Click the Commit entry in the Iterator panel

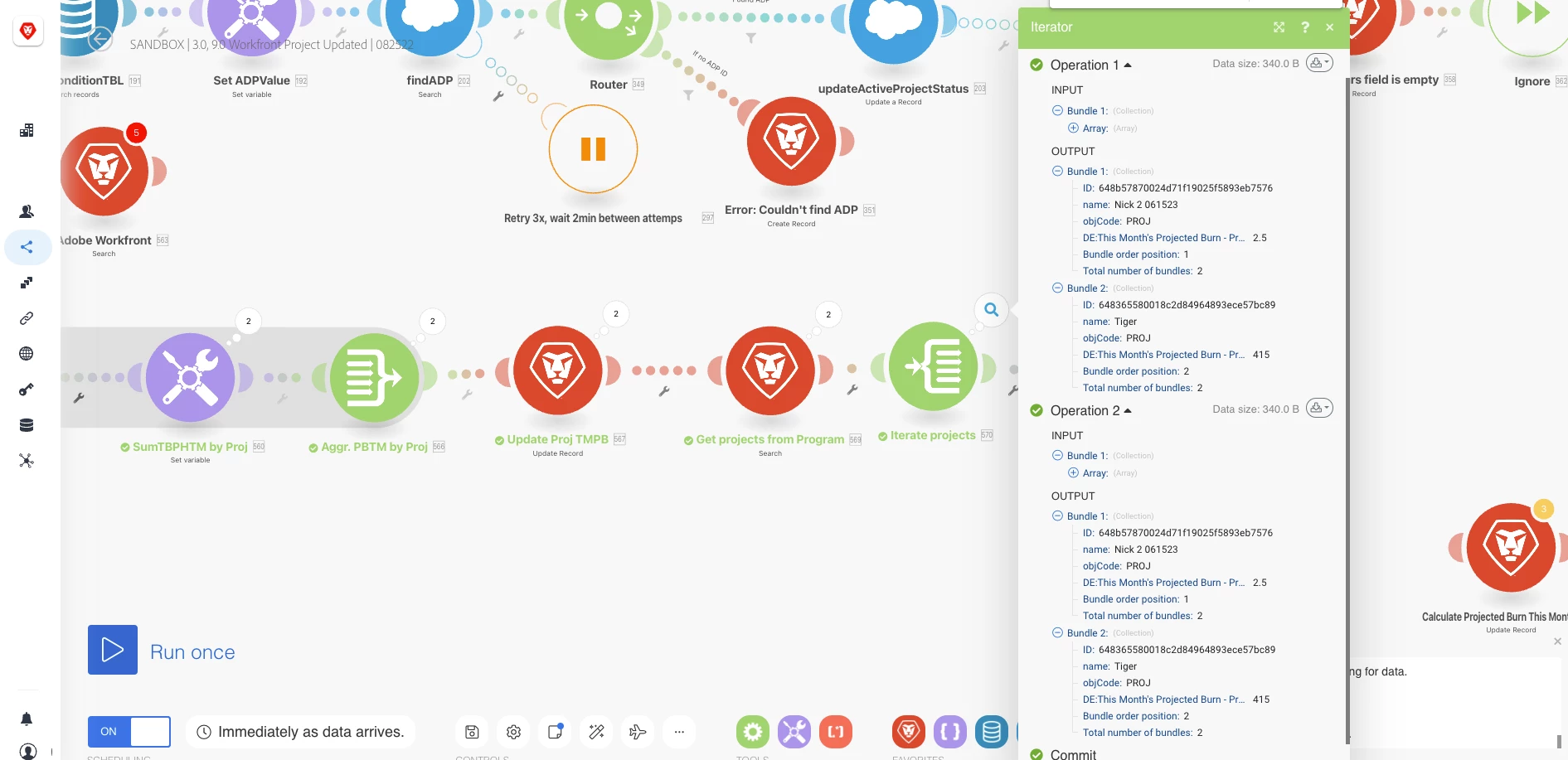pos(1073,753)
